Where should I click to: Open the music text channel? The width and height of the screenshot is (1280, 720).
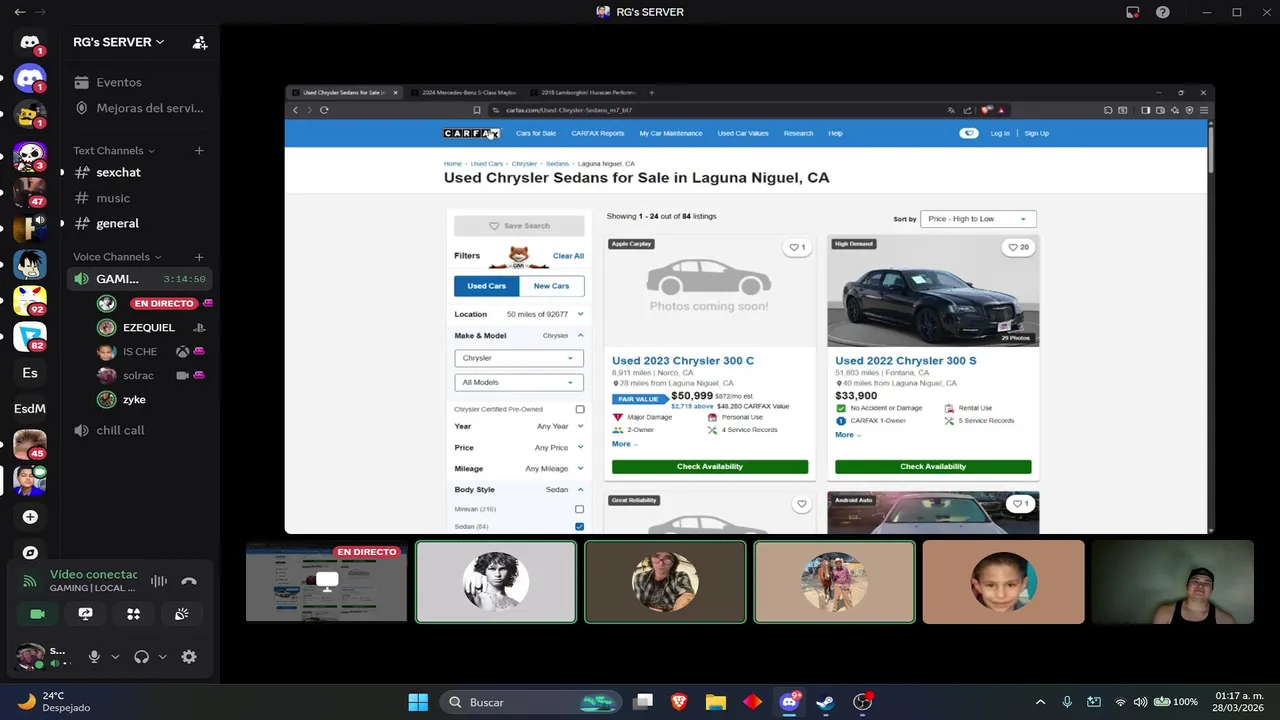140,198
